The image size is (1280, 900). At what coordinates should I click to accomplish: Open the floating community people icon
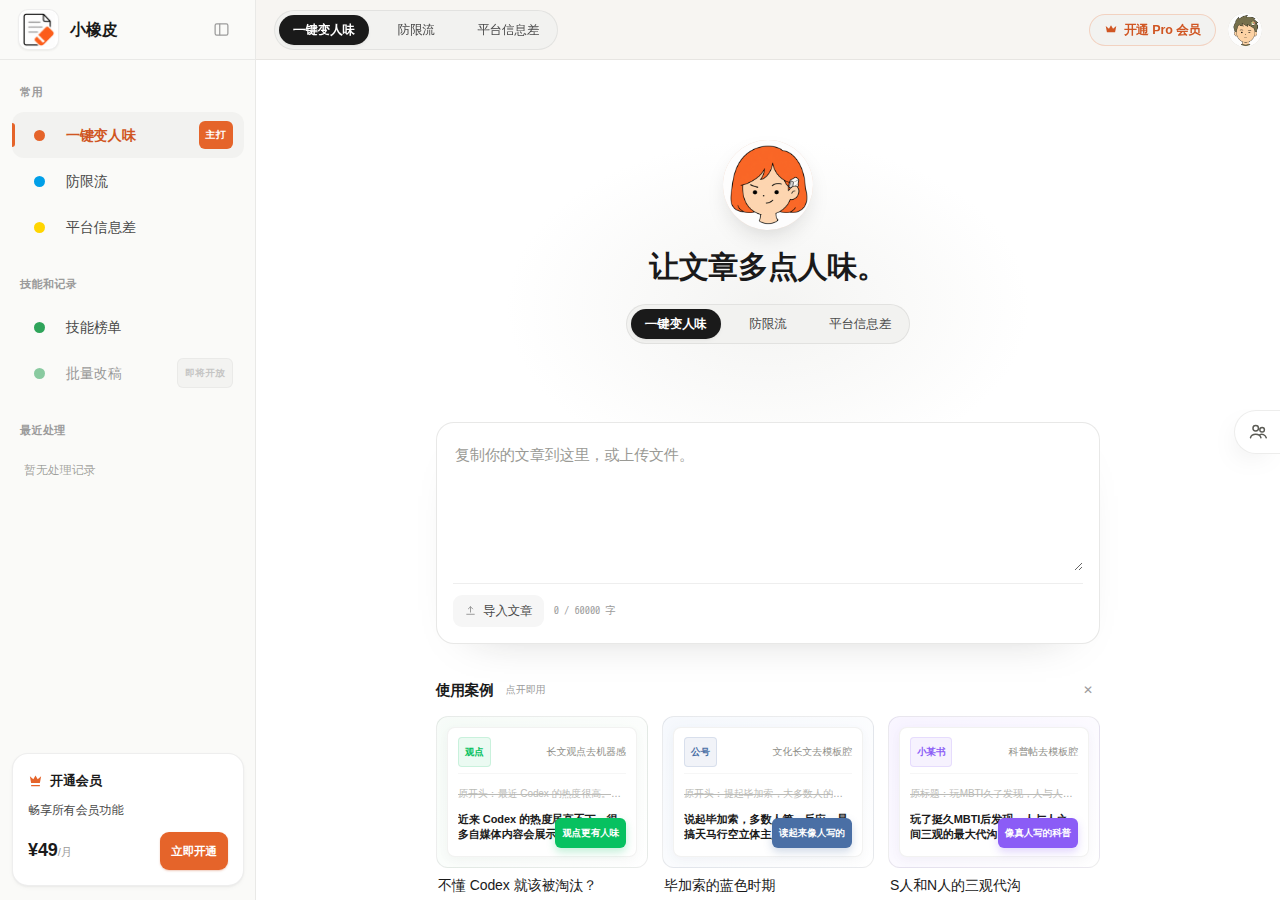point(1258,432)
